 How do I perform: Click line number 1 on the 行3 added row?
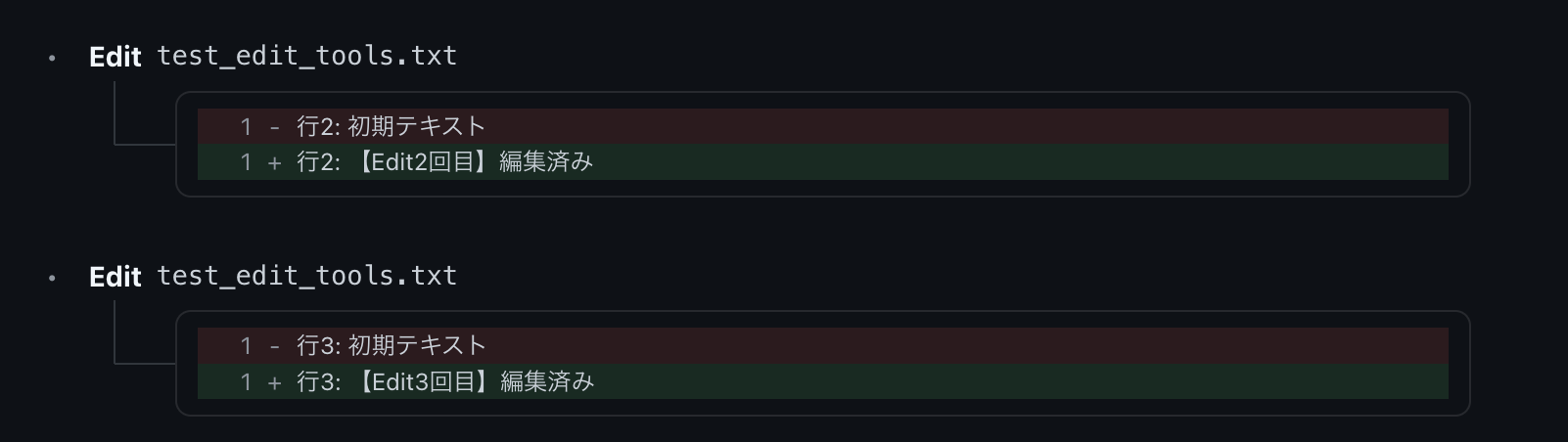click(246, 382)
